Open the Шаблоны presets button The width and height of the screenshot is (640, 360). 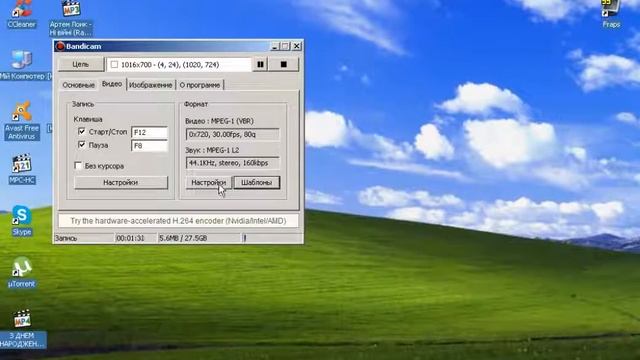coord(257,182)
